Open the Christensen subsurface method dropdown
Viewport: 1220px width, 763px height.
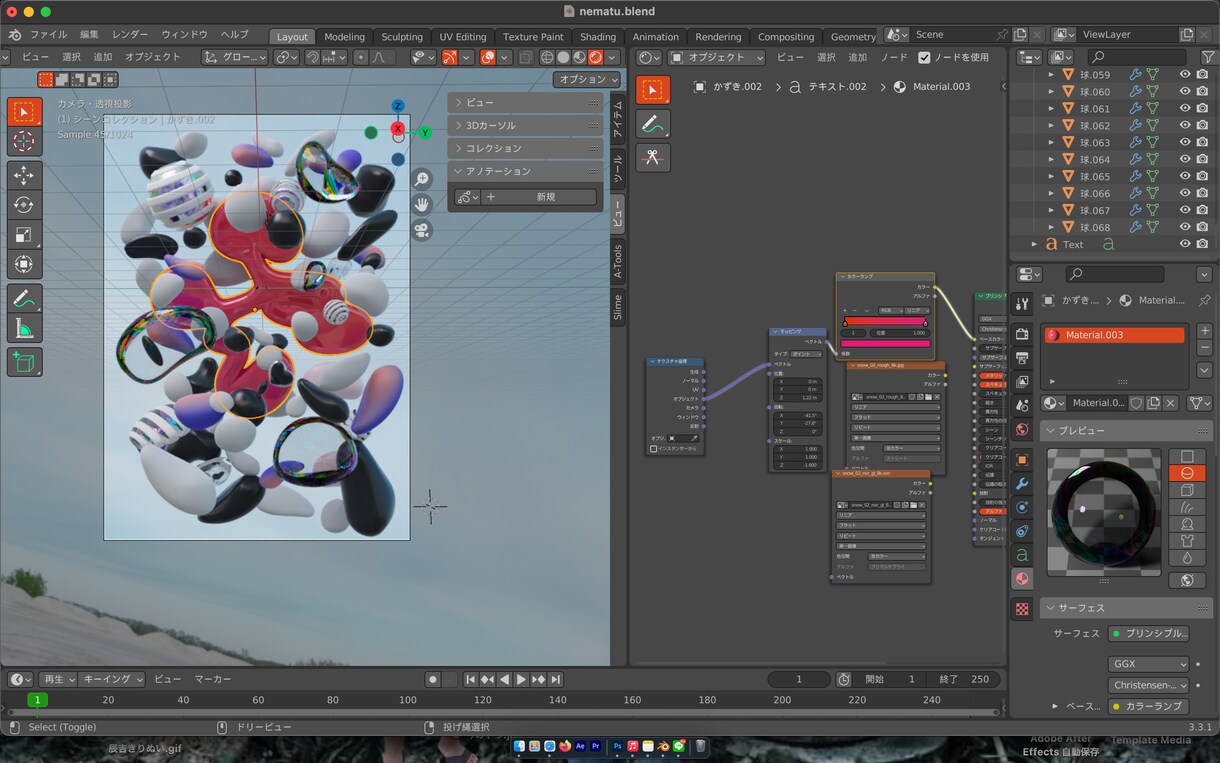pyautogui.click(x=1148, y=685)
